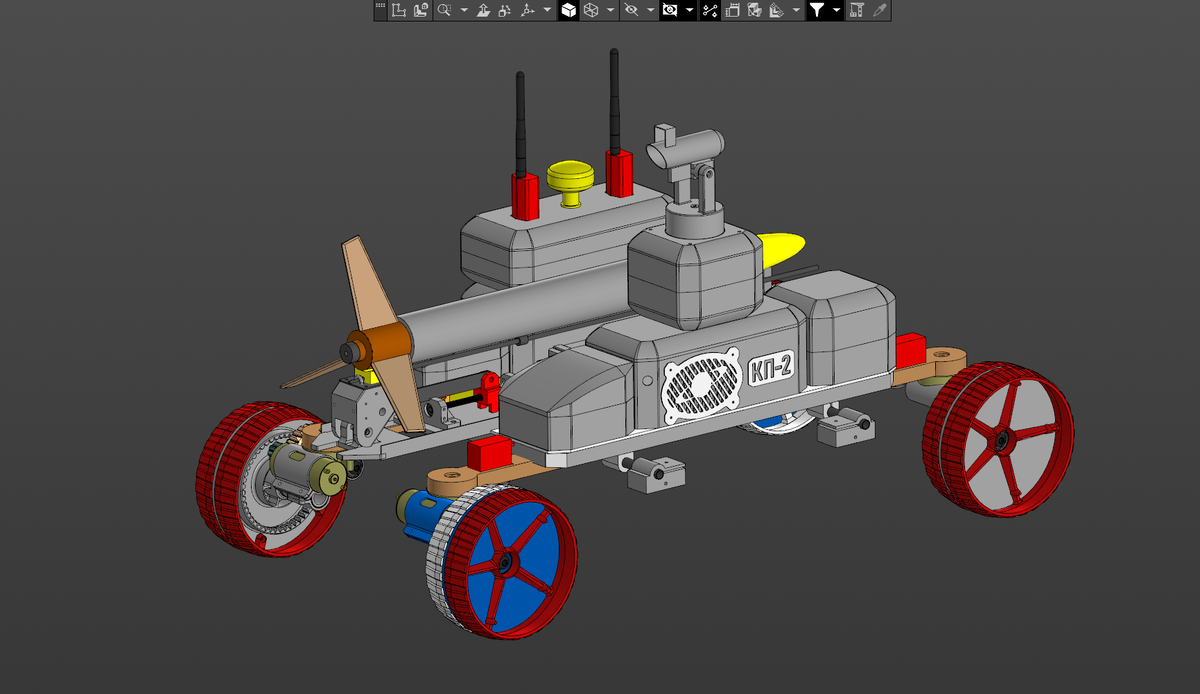Click the constraints nodes icon
1200x694 pixels.
click(710, 10)
